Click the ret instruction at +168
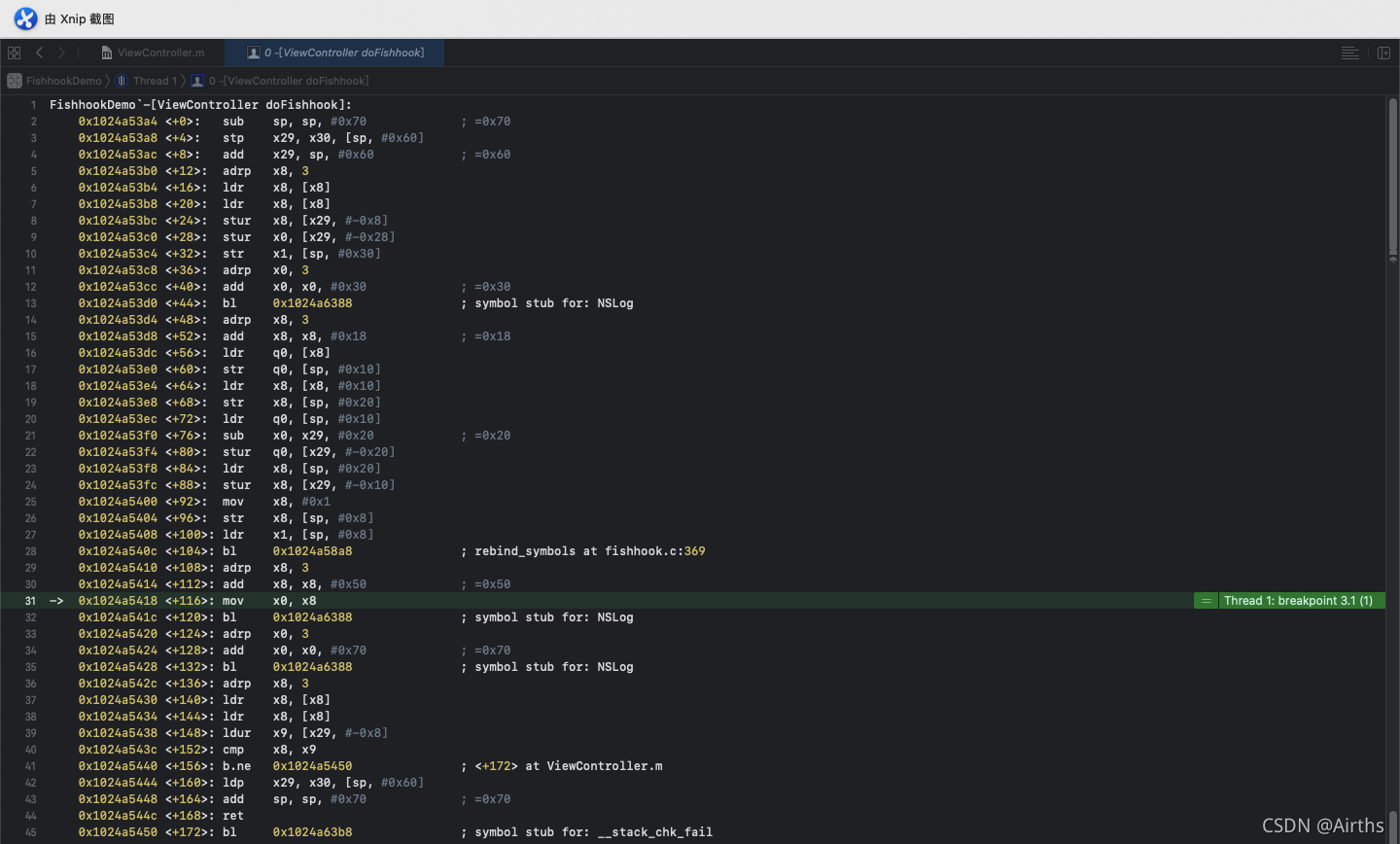The height and width of the screenshot is (844, 1400). point(233,816)
